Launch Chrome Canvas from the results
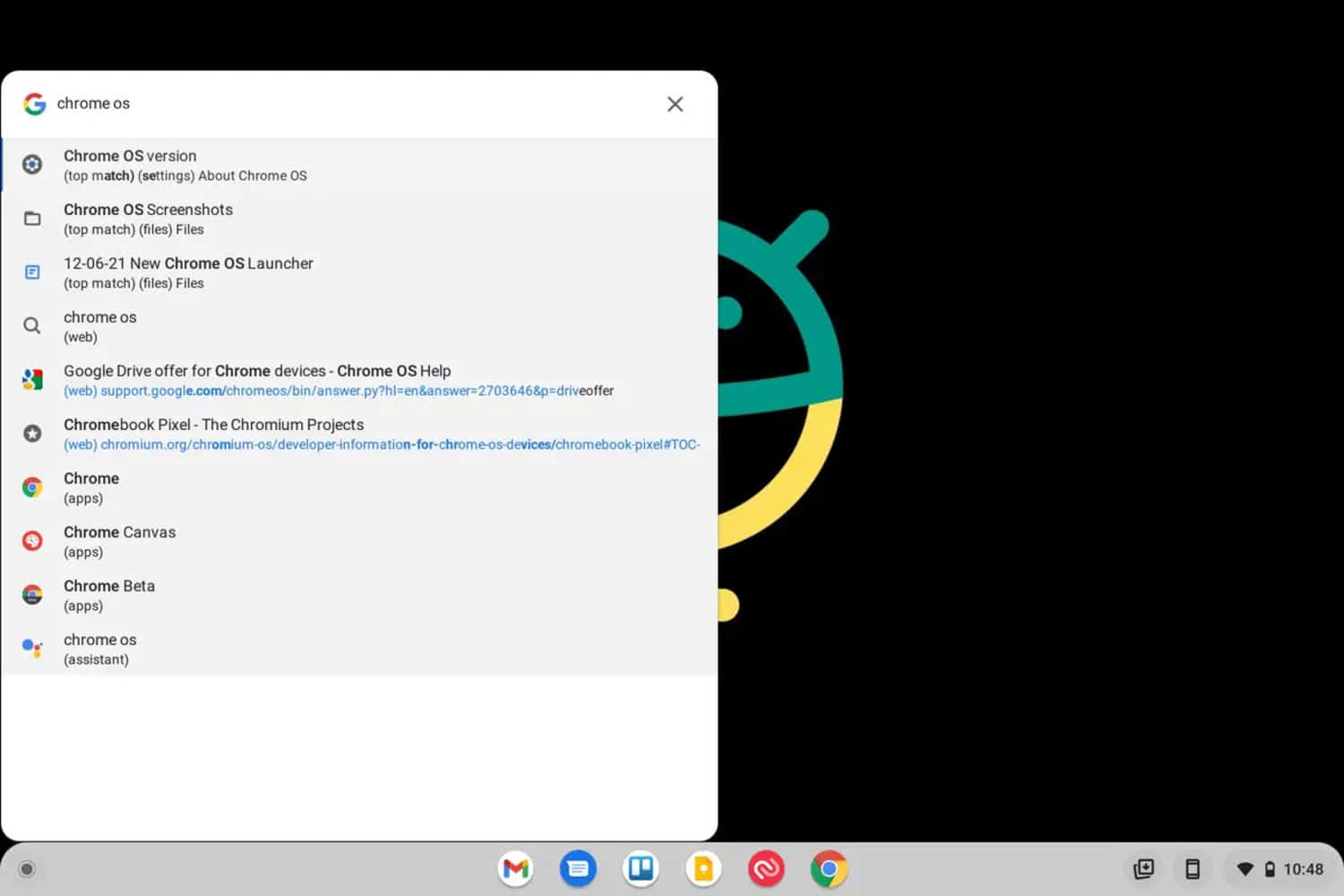Viewport: 1344px width, 896px height. [x=359, y=541]
